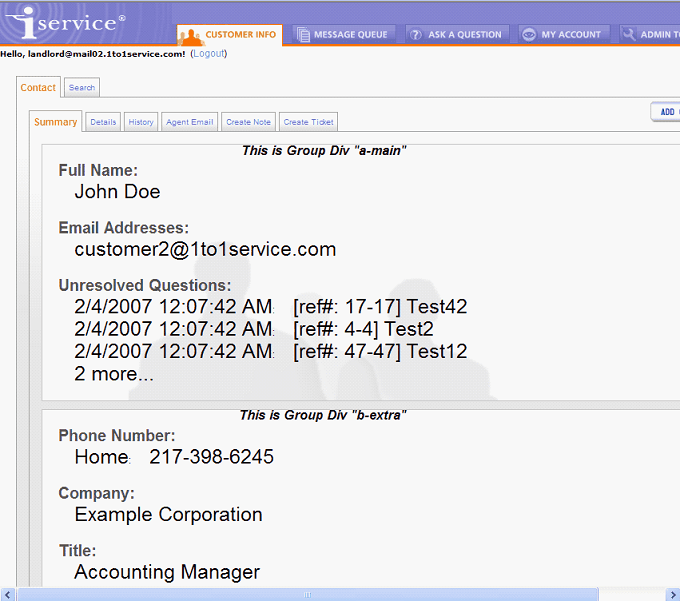Go to the Ask a Question tab
Image resolution: width=681 pixels, height=602 pixels.
tap(457, 34)
